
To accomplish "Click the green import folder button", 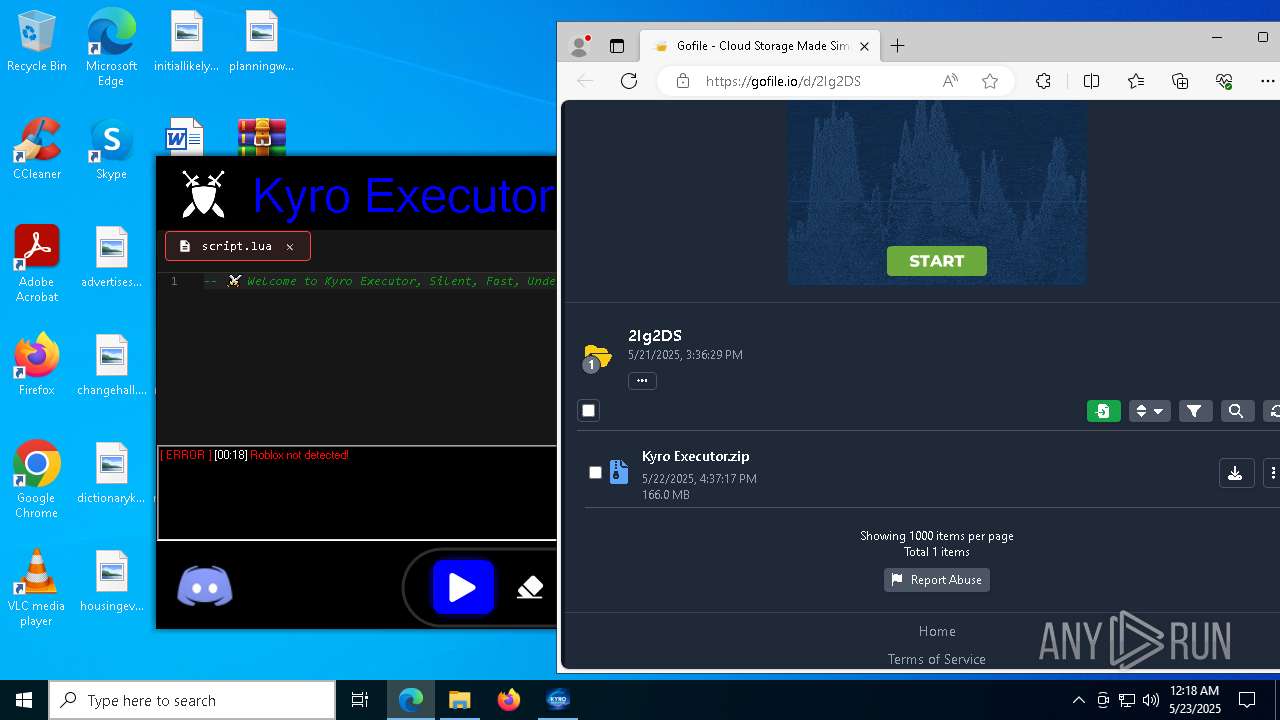I will coord(1103,411).
